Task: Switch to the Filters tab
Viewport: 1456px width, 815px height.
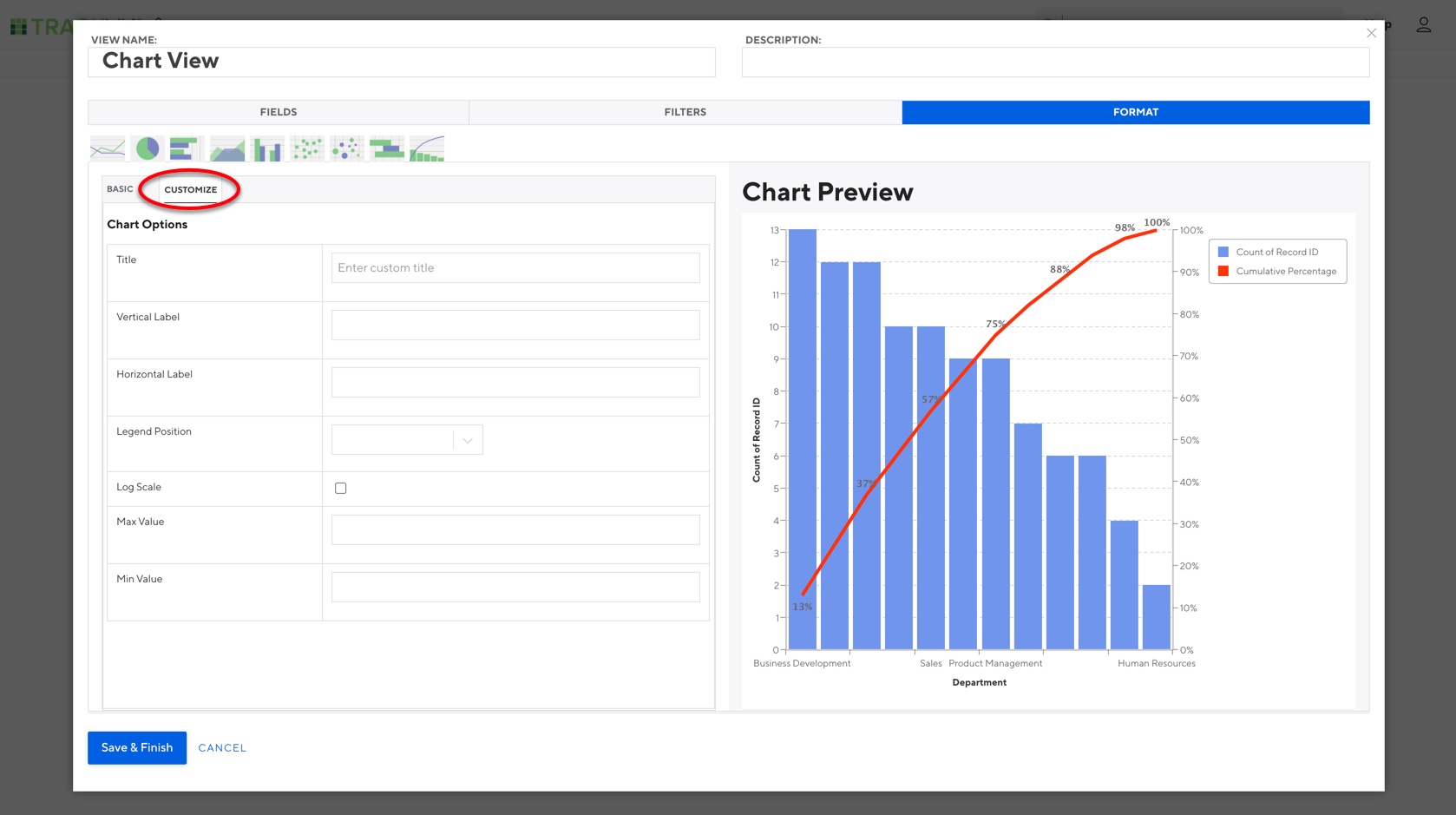Action: pos(685,112)
